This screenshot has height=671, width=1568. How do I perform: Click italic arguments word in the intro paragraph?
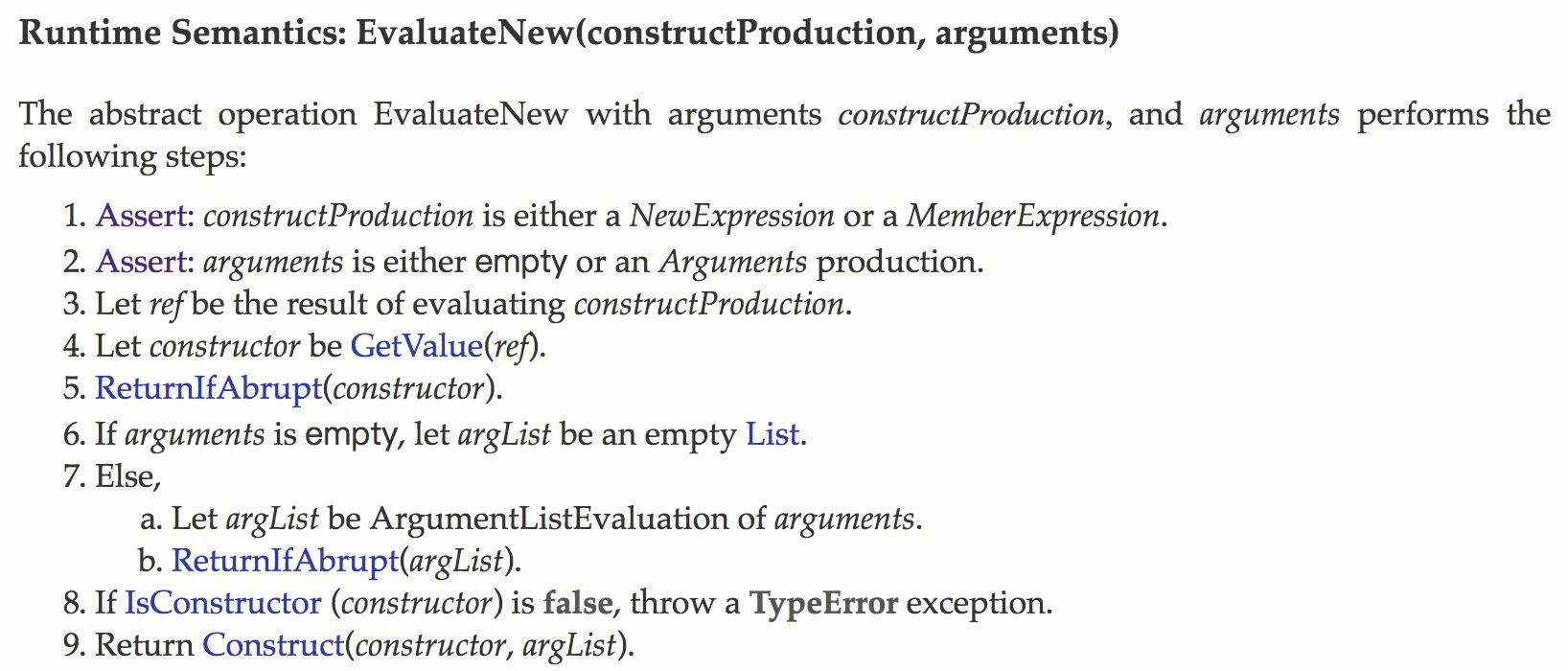point(1269,115)
